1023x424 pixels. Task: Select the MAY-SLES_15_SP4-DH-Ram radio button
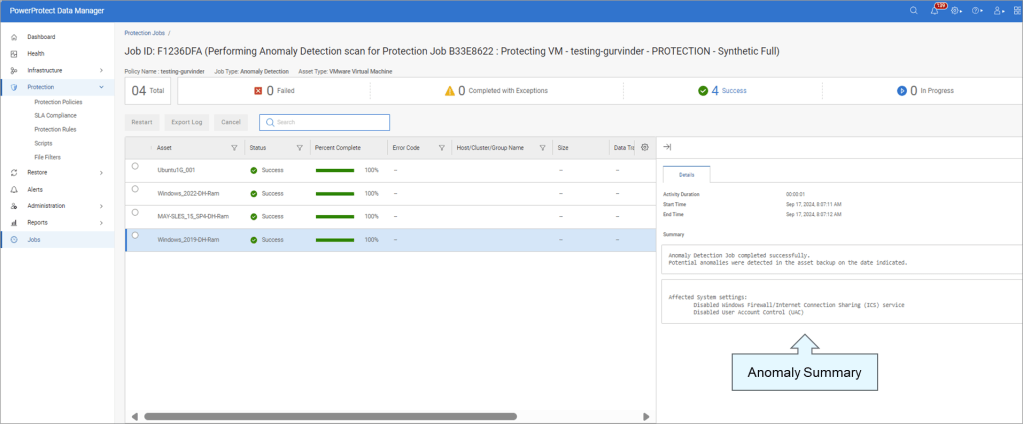[x=135, y=213]
